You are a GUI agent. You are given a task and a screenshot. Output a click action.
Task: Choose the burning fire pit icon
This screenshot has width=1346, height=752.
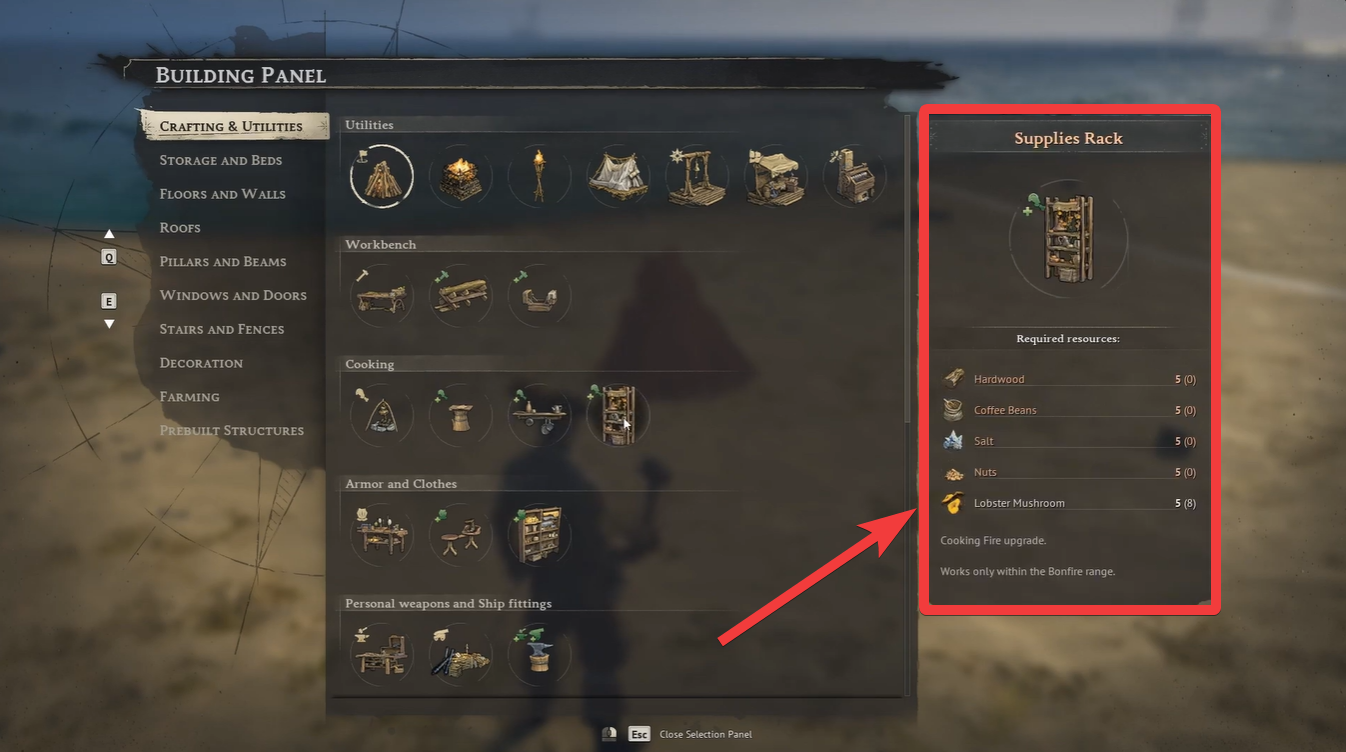pyautogui.click(x=461, y=177)
